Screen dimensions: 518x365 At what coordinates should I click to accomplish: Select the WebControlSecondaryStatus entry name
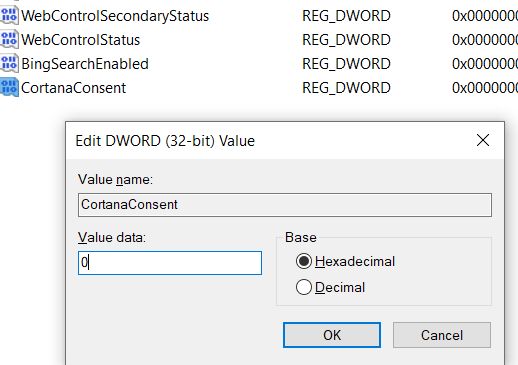pyautogui.click(x=115, y=16)
